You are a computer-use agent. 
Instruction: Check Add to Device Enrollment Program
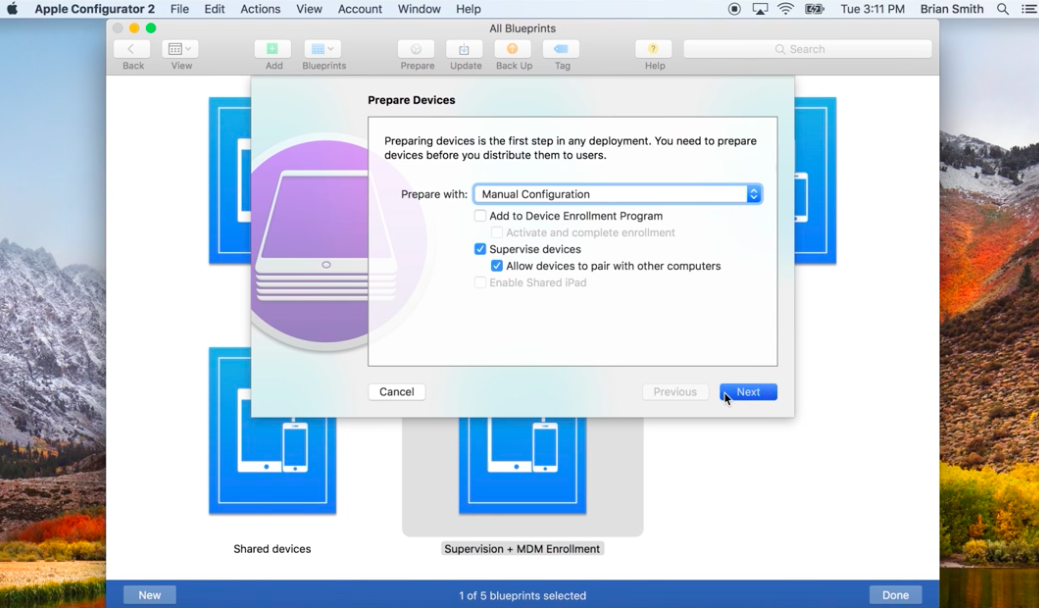coord(480,216)
